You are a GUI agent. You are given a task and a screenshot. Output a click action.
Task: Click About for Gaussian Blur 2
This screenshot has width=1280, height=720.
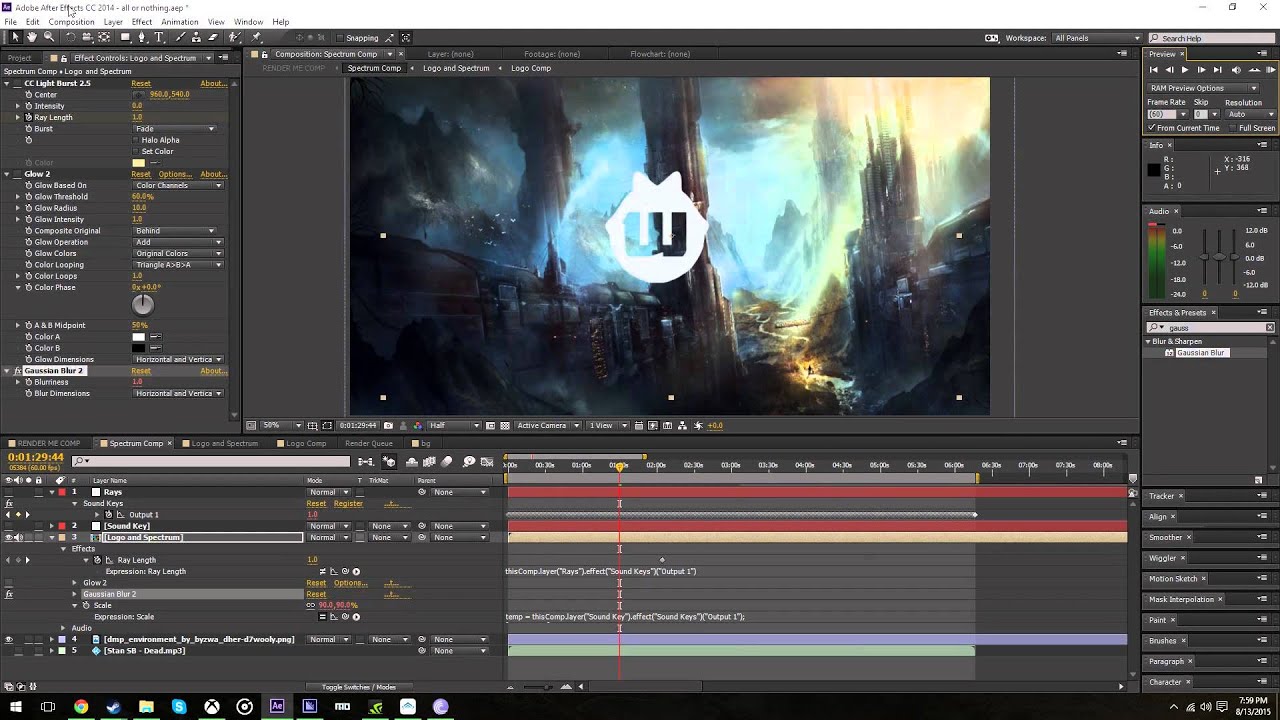point(214,371)
